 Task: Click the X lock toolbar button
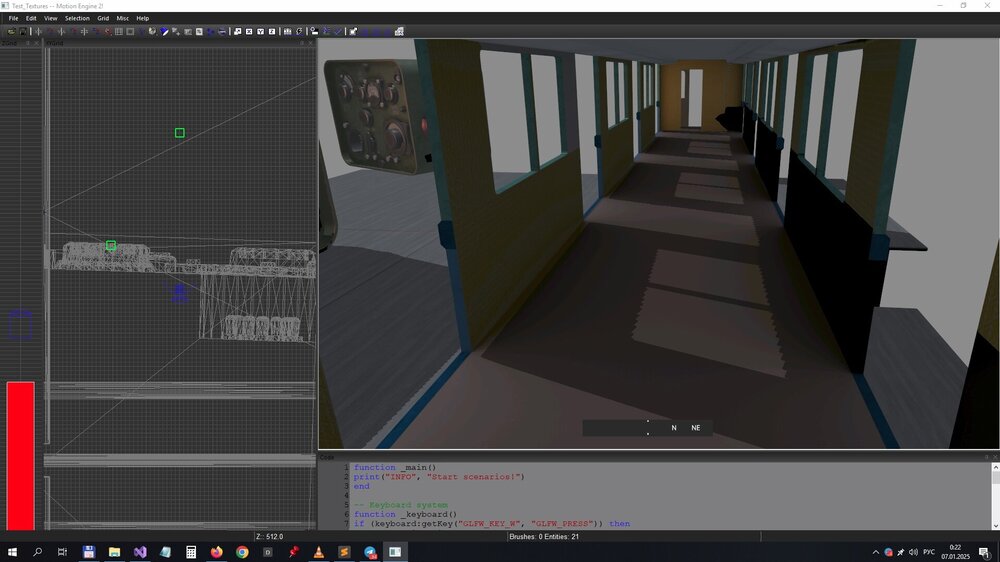coord(249,31)
